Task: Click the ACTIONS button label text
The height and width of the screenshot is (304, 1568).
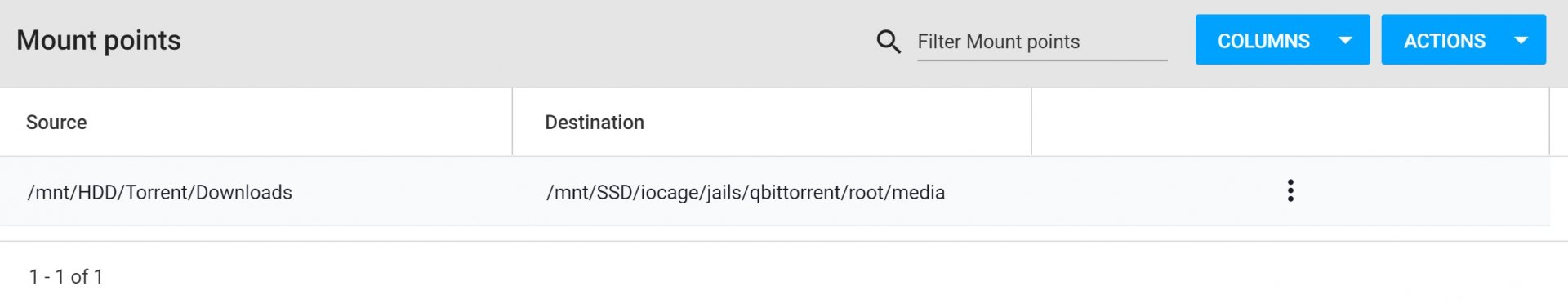Action: (1444, 41)
